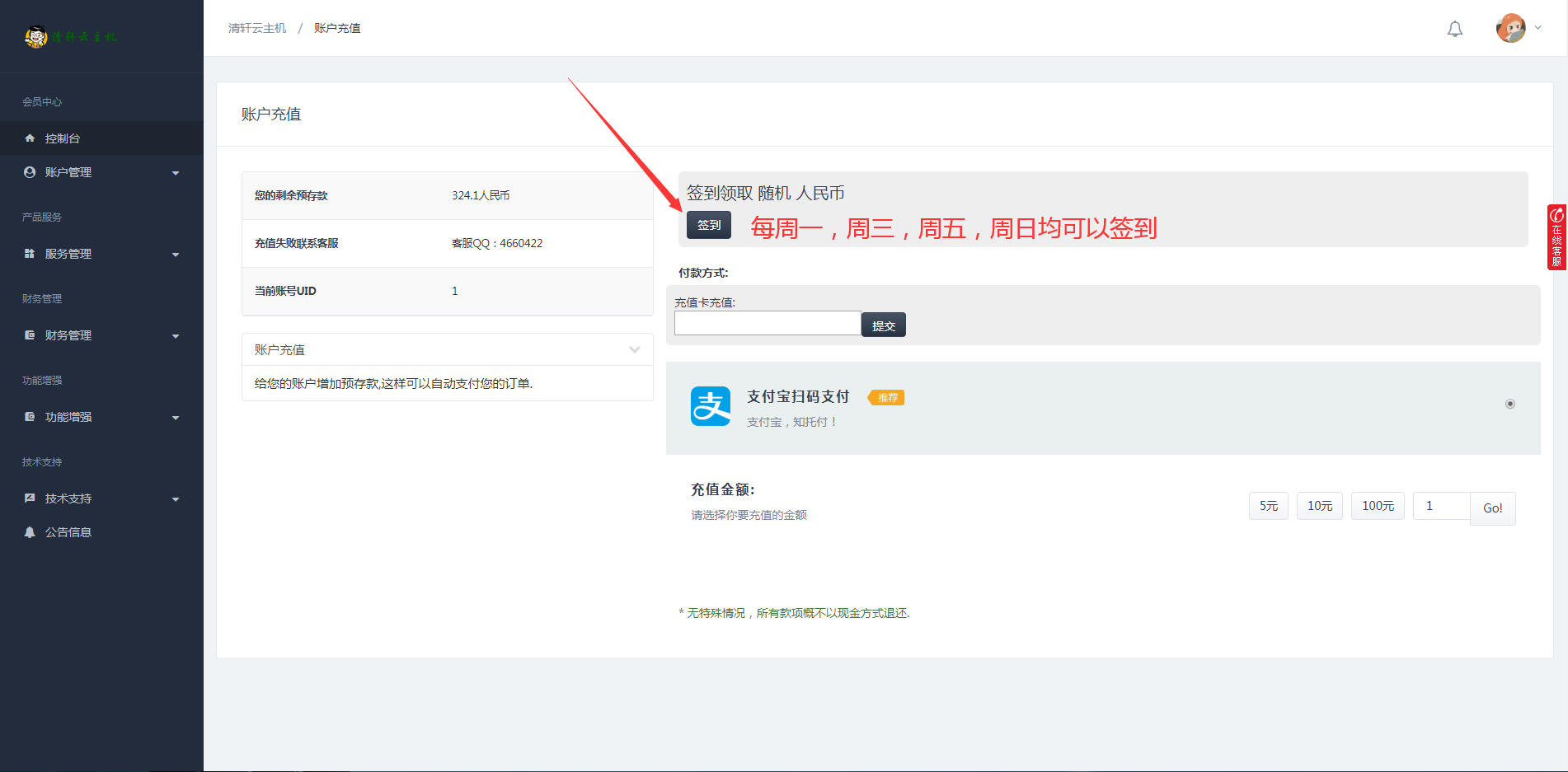Click the orange 推荐 badge
This screenshot has height=772, width=1568.
coord(887,398)
